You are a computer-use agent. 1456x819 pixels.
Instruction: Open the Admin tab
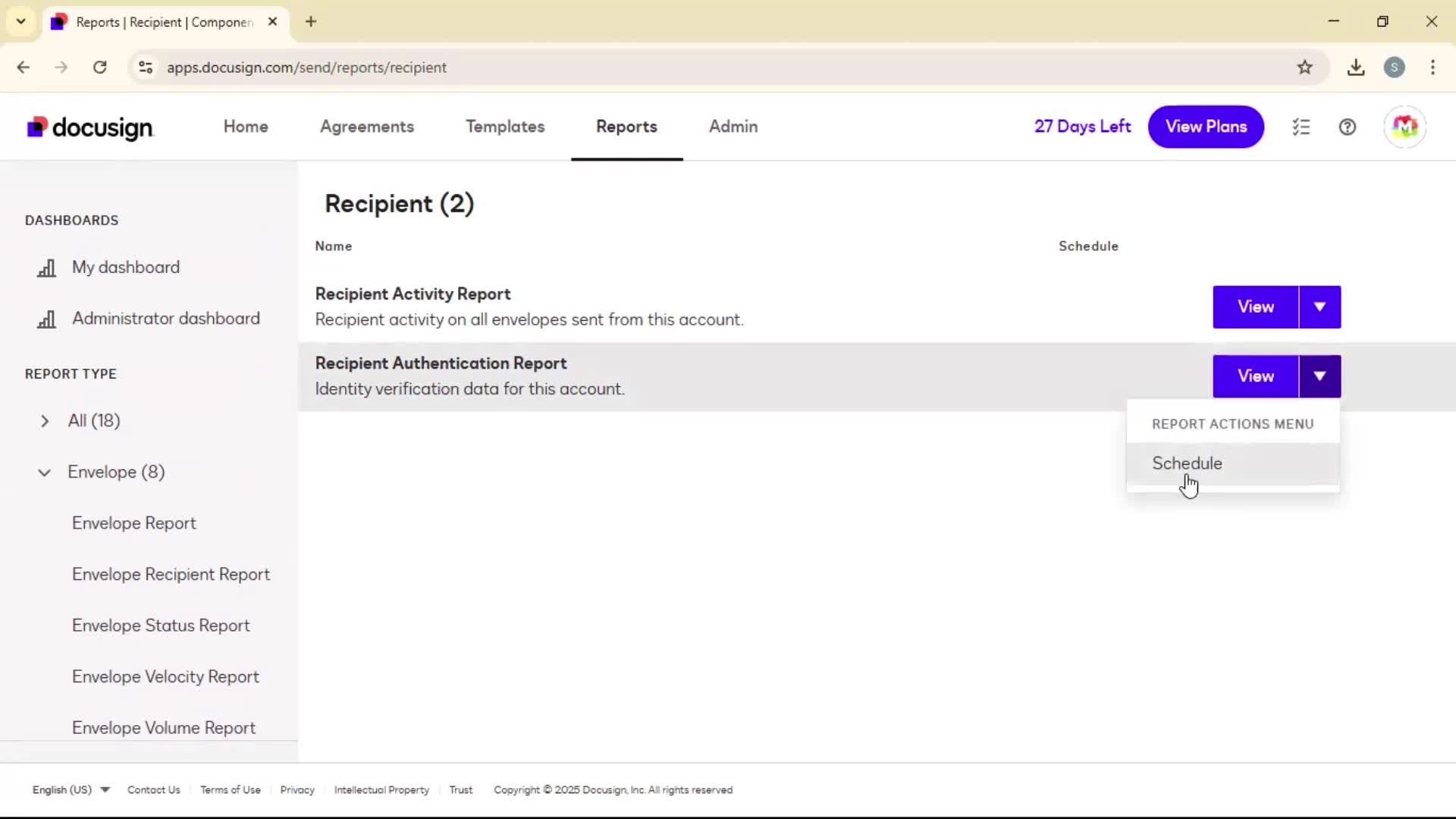coord(733,127)
